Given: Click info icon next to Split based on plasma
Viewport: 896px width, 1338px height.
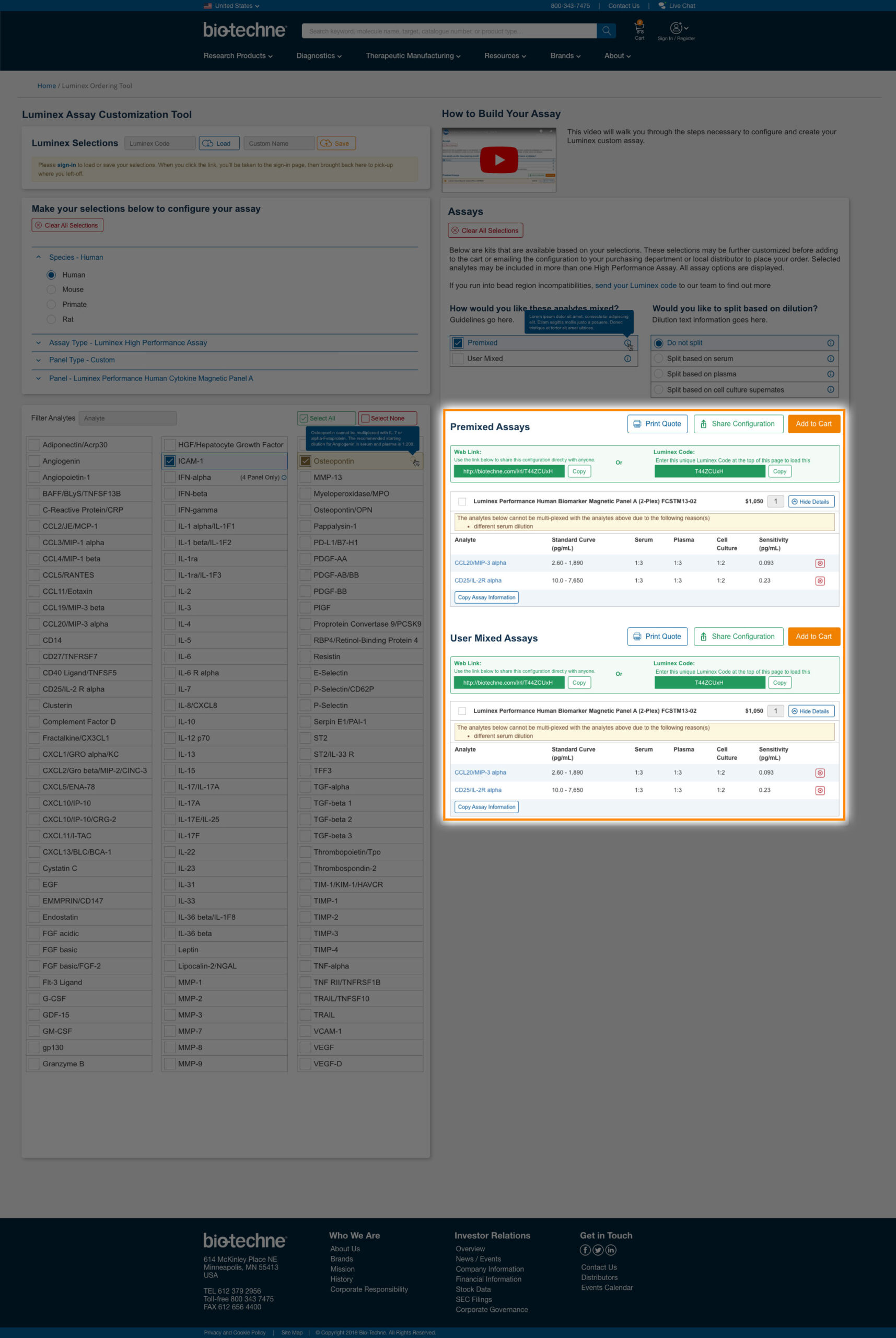Looking at the screenshot, I should tap(830, 374).
